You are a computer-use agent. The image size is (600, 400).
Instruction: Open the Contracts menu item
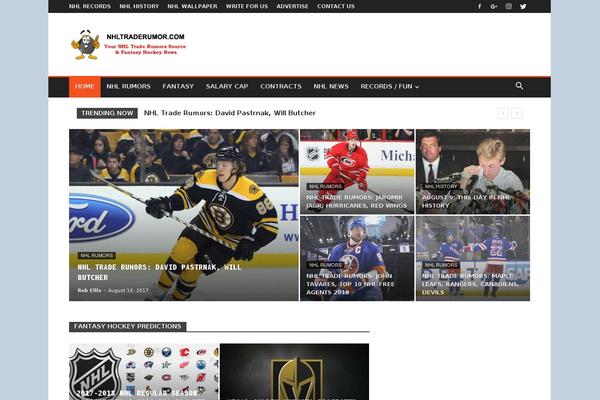(281, 87)
